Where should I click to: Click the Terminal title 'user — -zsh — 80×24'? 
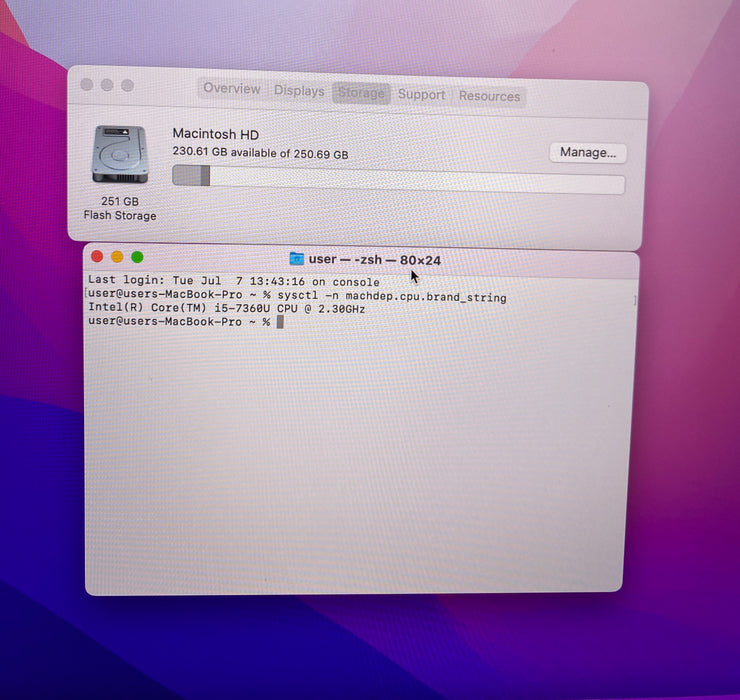[375, 260]
